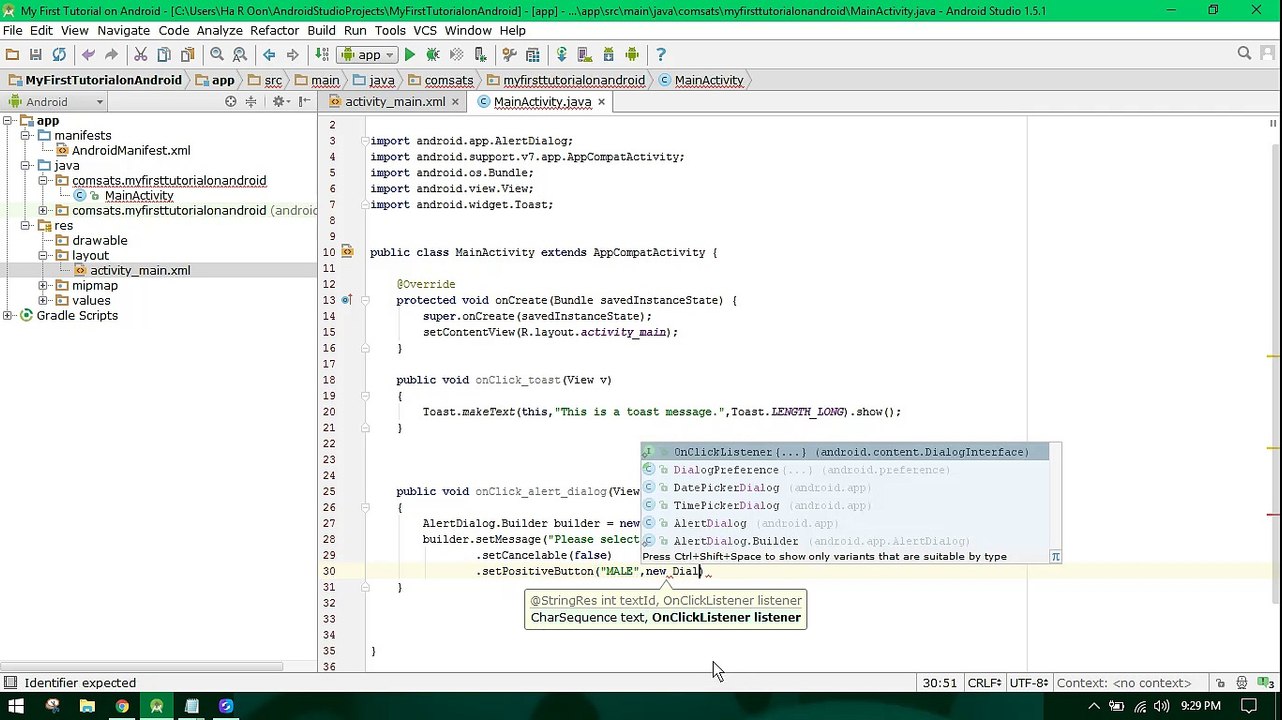The width and height of the screenshot is (1282, 720).
Task: Open file with the folder toolbar icon
Action: tap(12, 55)
